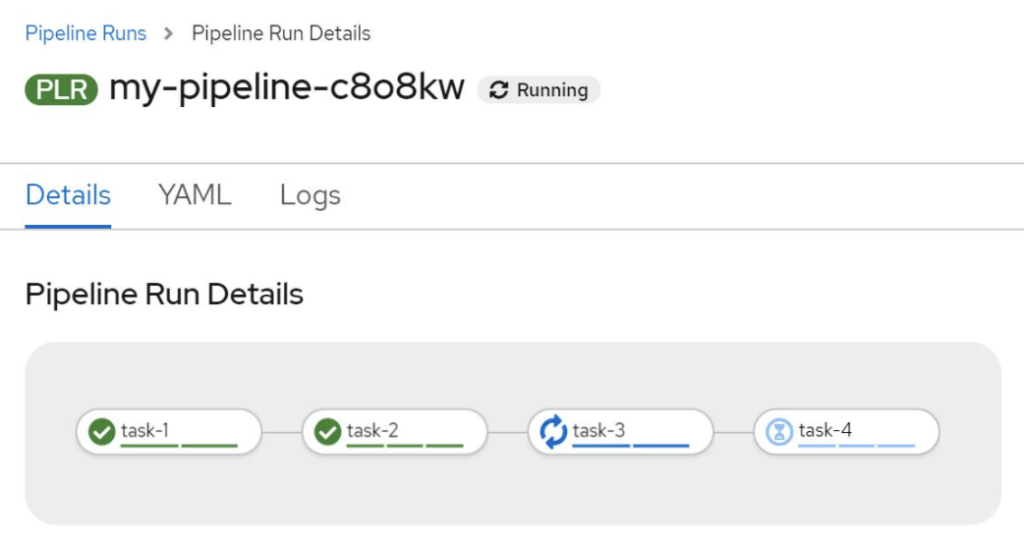Click the green PLR resource badge
The width and height of the screenshot is (1024, 542).
point(61,89)
